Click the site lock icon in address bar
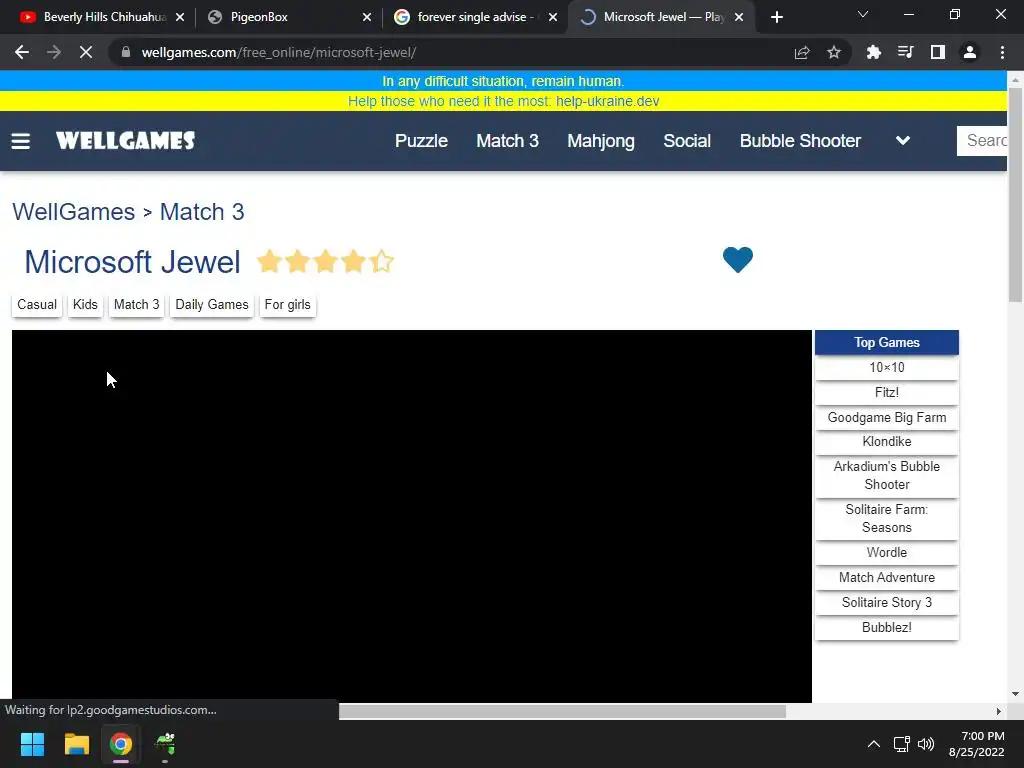Screen dimensions: 1024x768 [x=126, y=52]
